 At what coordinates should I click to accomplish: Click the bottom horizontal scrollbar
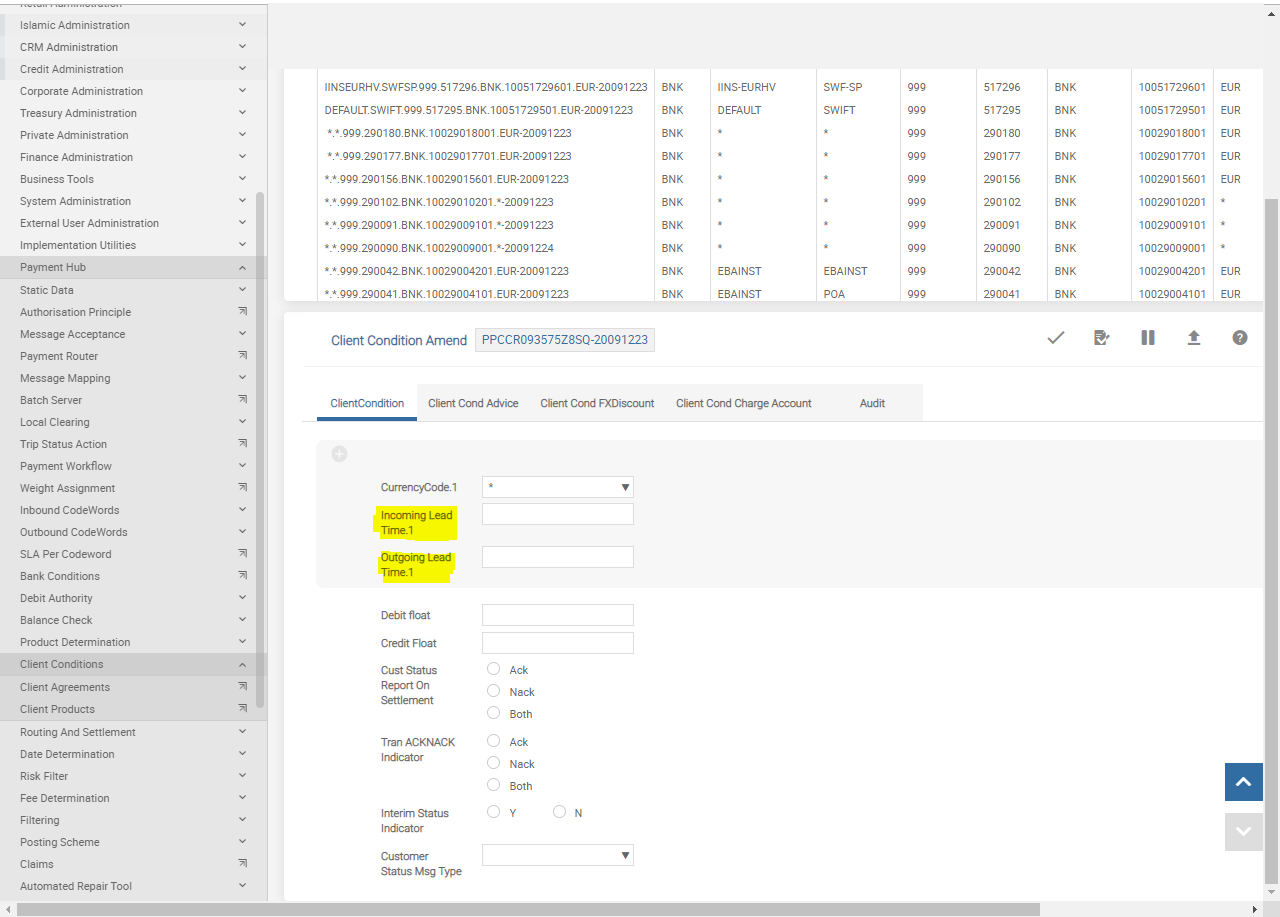pyautogui.click(x=528, y=909)
